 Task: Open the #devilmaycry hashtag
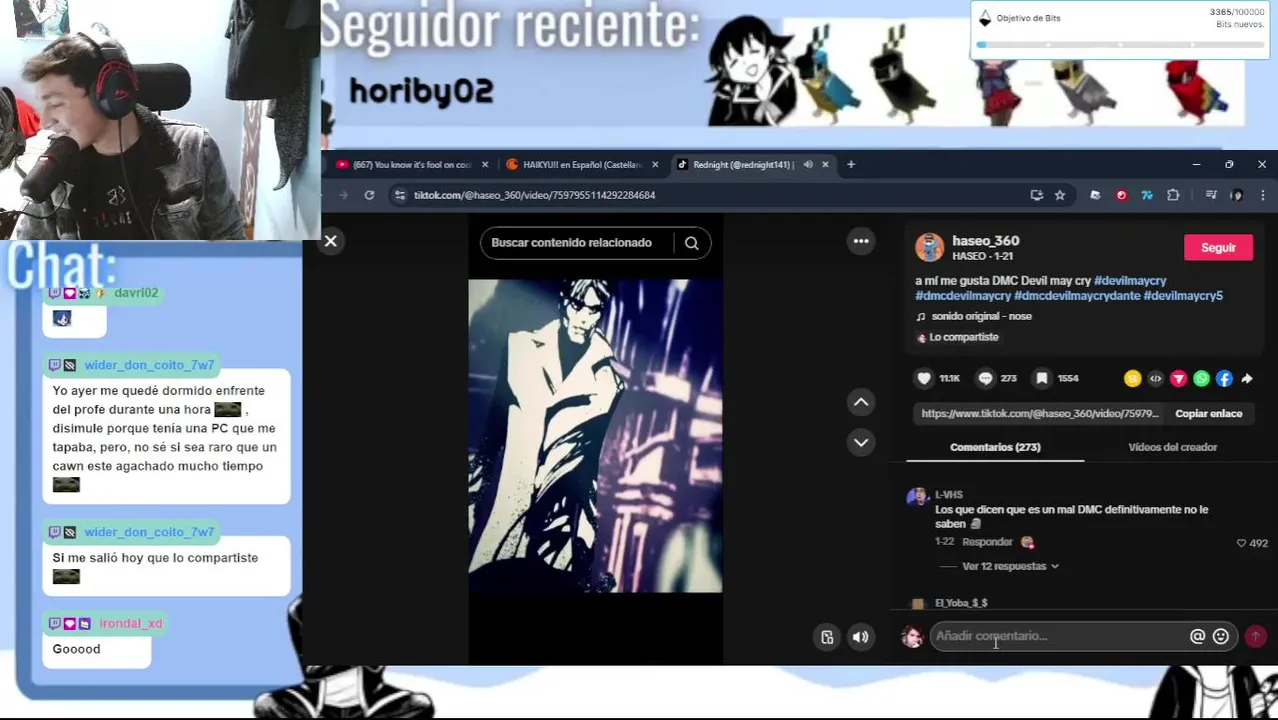point(1130,281)
